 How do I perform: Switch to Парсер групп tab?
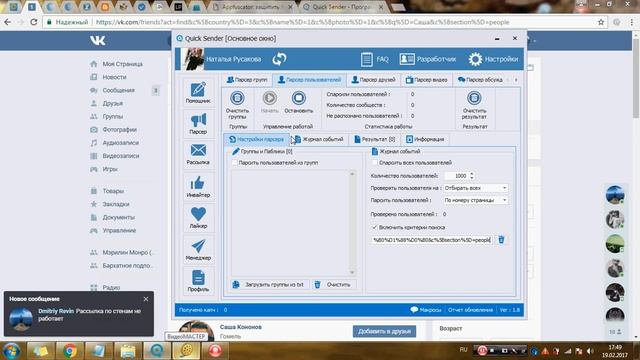(x=247, y=80)
